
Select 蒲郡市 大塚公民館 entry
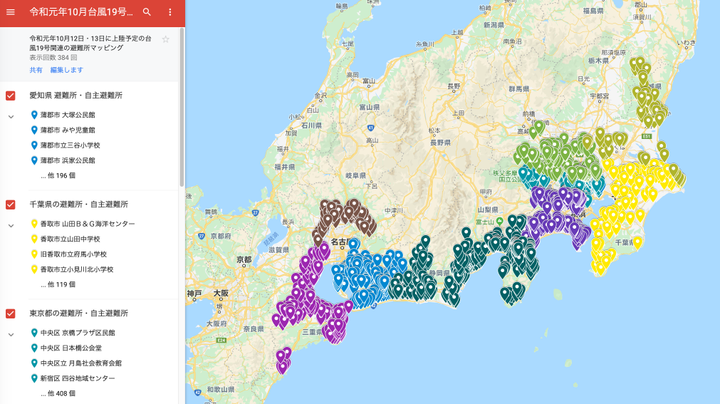pyautogui.click(x=68, y=115)
